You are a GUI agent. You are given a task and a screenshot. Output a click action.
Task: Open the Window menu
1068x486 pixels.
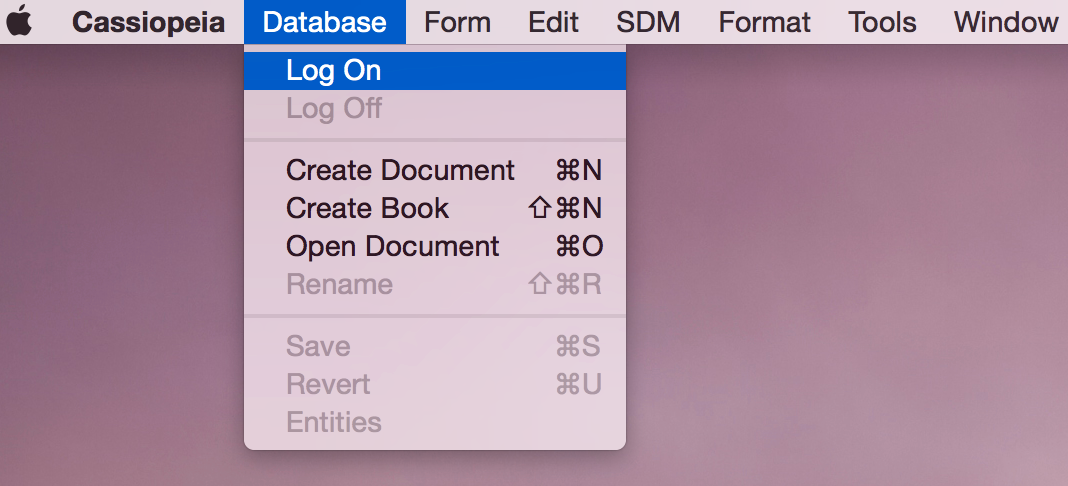point(1006,22)
